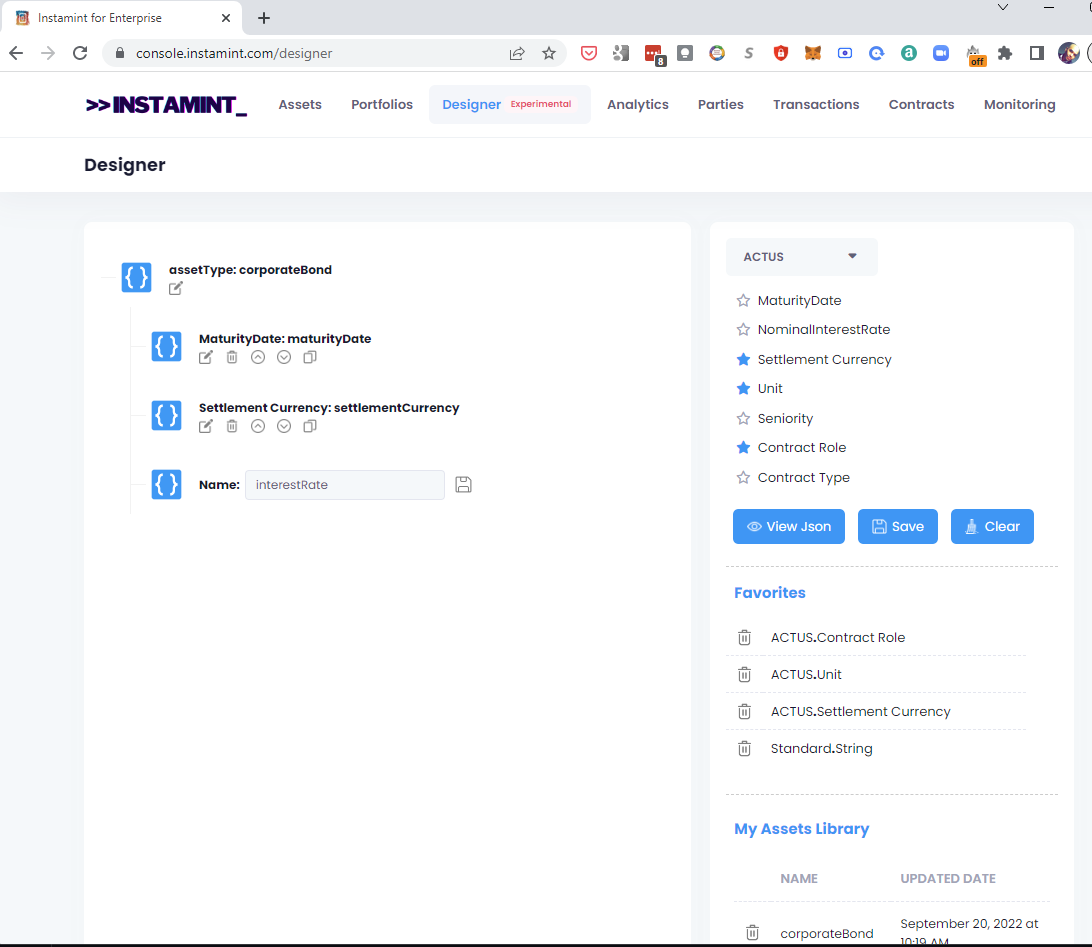Open the ACTUS dropdown
This screenshot has width=1092, height=947.
[801, 257]
